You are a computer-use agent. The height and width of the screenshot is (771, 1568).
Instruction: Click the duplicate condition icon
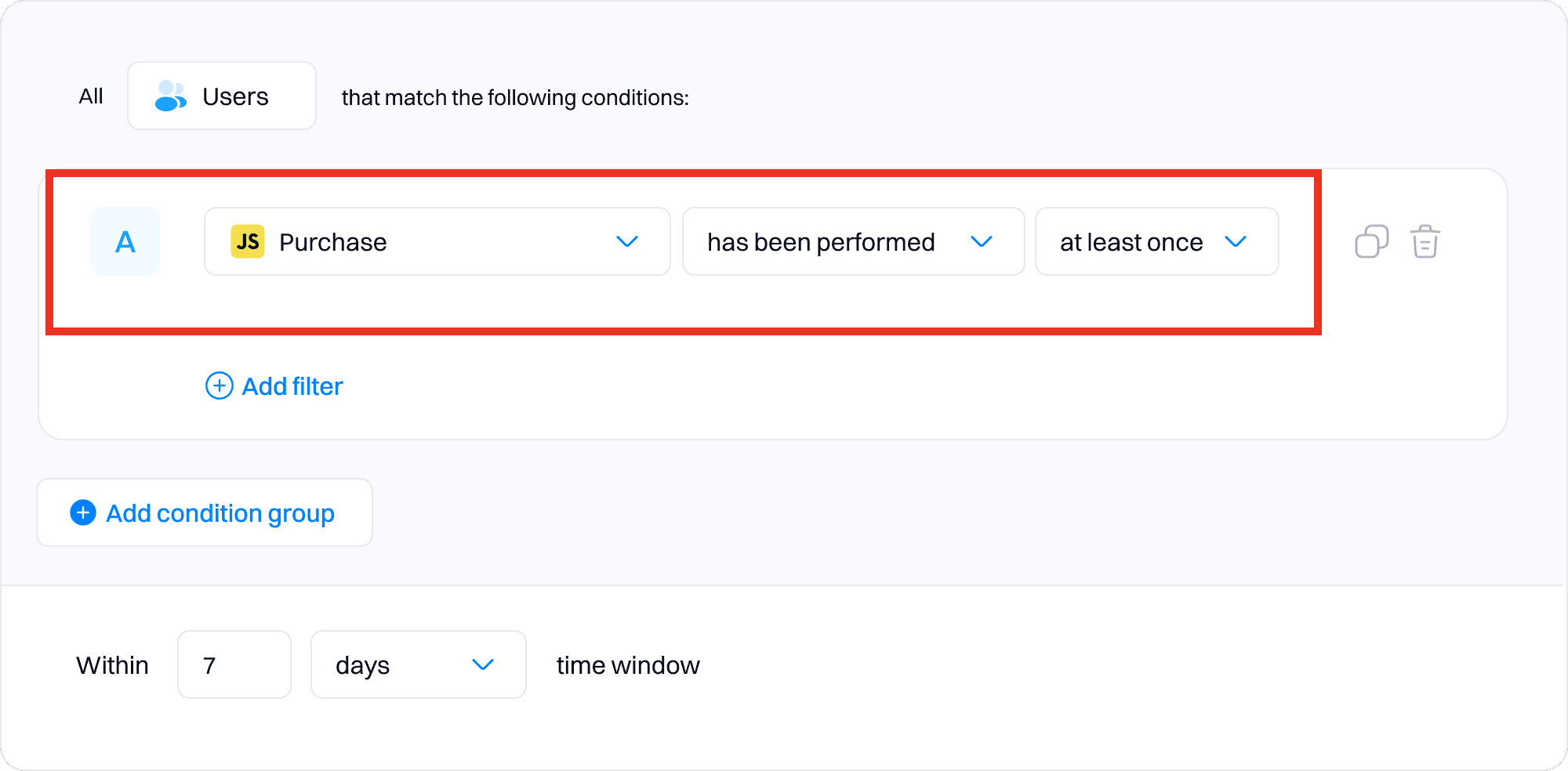click(x=1371, y=241)
